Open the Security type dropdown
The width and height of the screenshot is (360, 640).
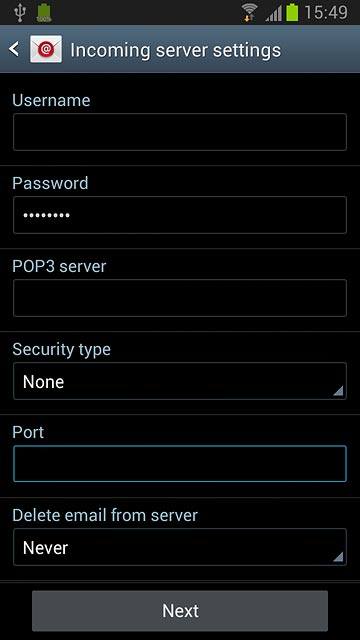point(180,381)
